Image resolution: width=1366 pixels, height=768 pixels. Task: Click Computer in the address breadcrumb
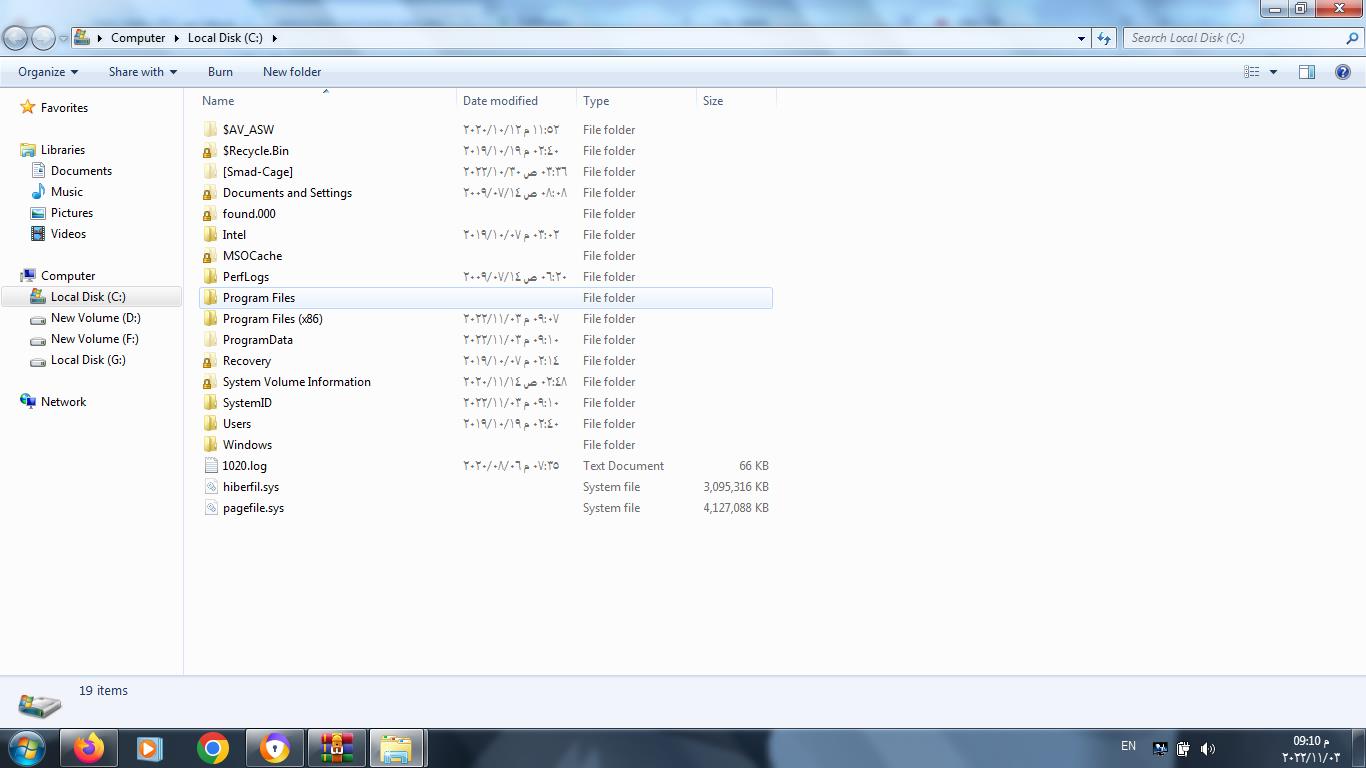tap(138, 38)
